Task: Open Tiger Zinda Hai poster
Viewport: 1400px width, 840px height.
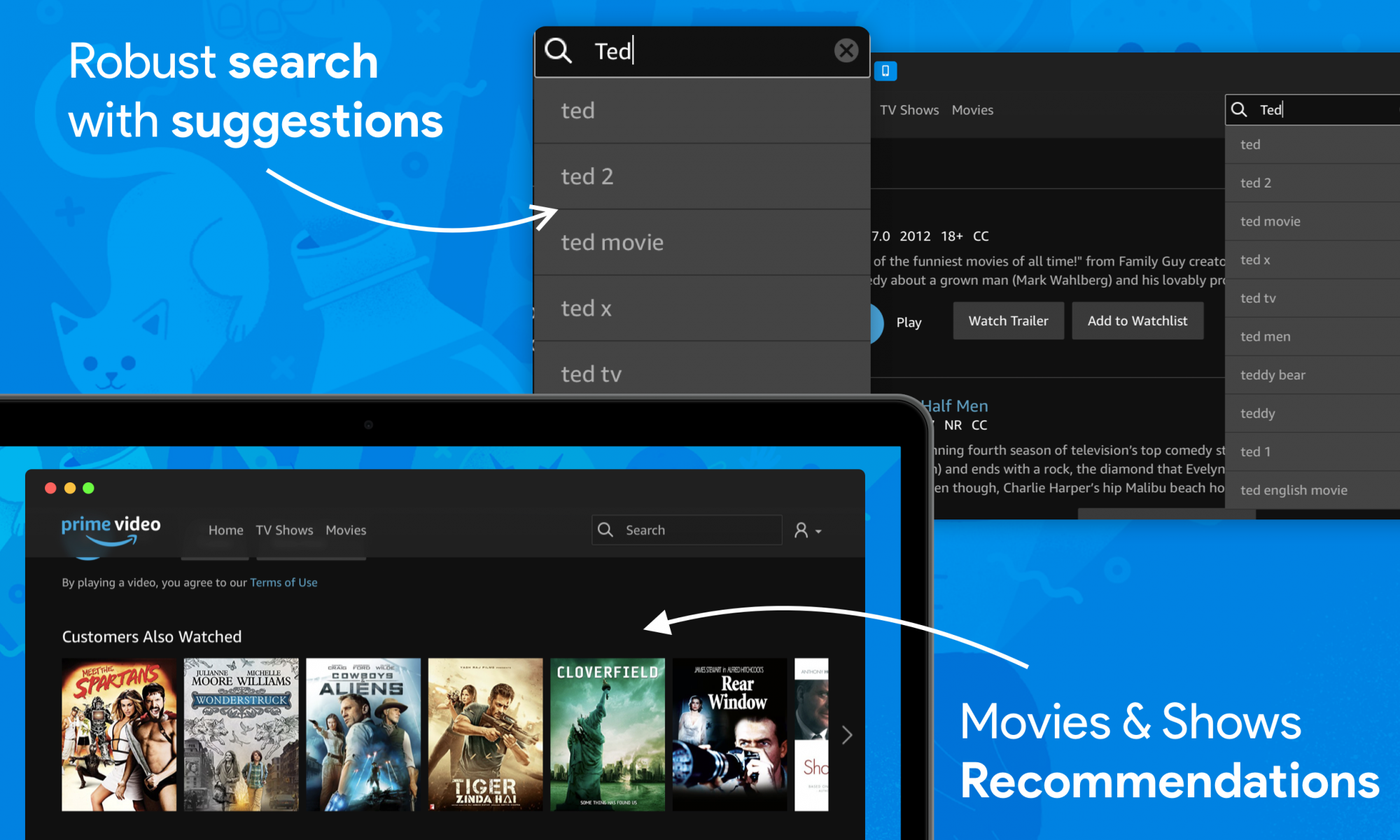Action: click(485, 734)
